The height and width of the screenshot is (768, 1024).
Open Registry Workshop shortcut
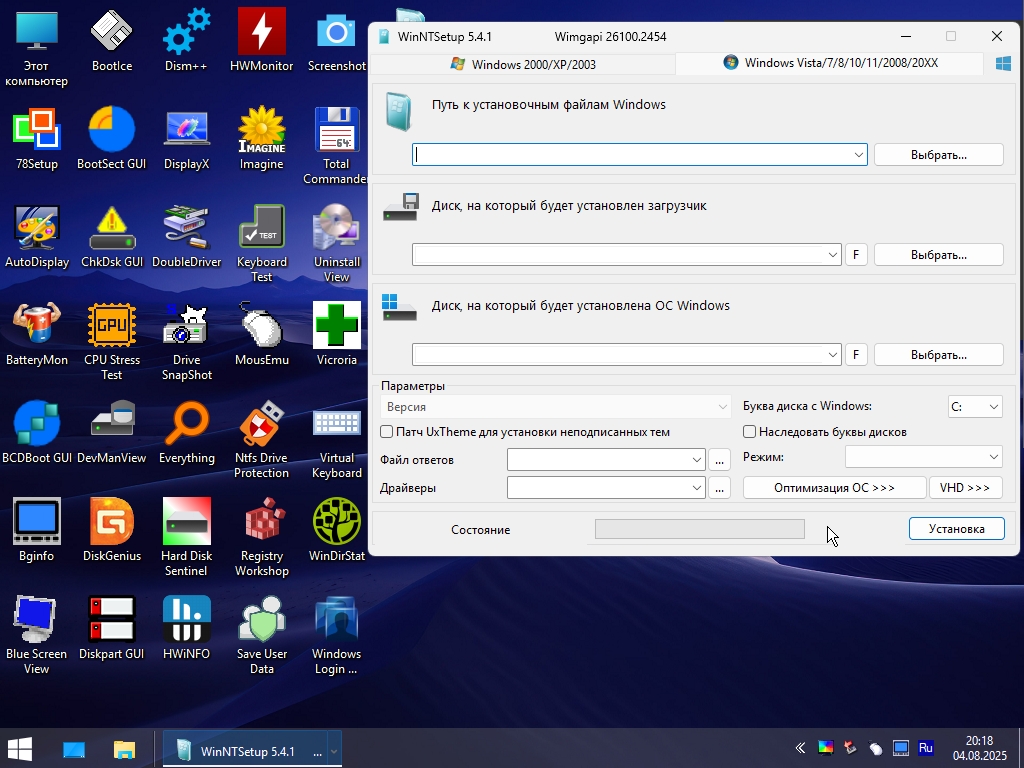(x=261, y=538)
